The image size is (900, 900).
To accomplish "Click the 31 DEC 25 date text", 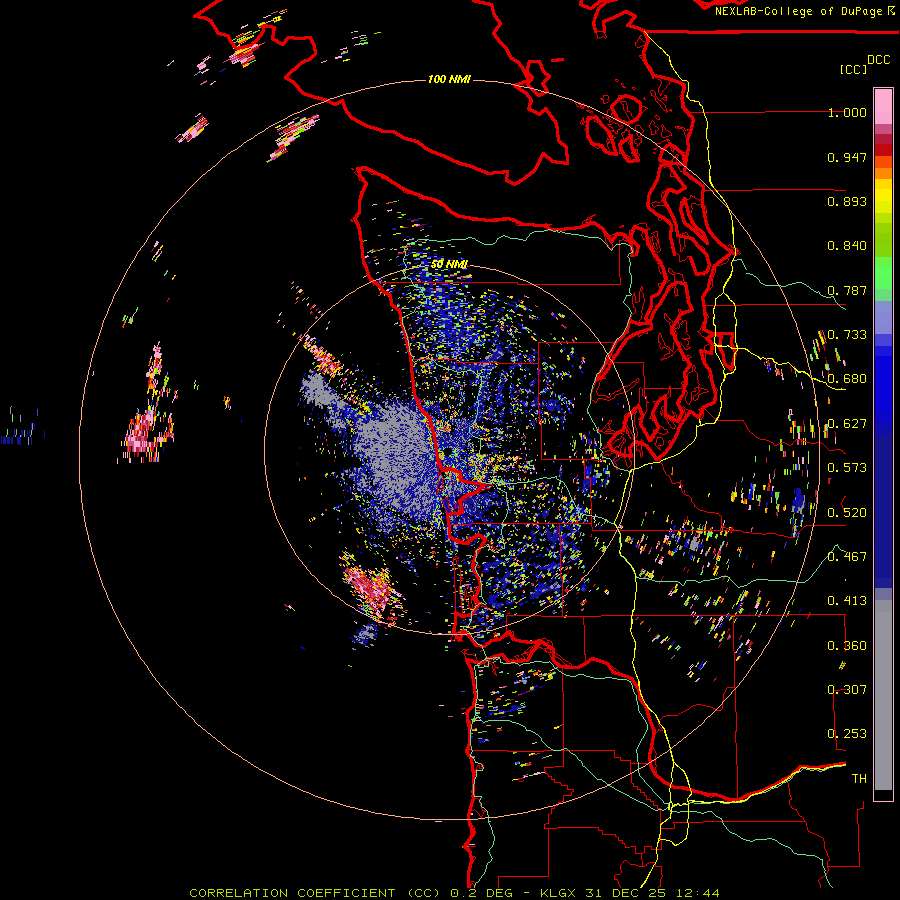I will pyautogui.click(x=628, y=893).
